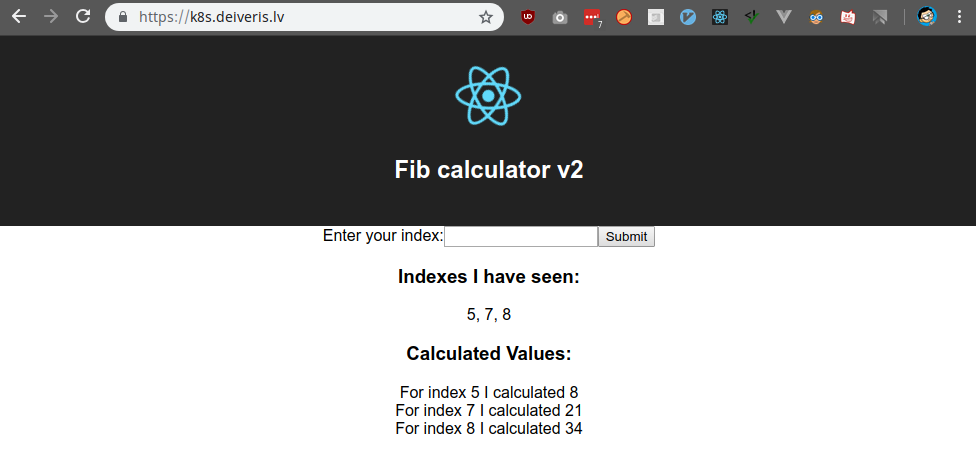Screen dimensions: 976x463
Task: Click the red cat face extension icon
Action: coord(848,17)
